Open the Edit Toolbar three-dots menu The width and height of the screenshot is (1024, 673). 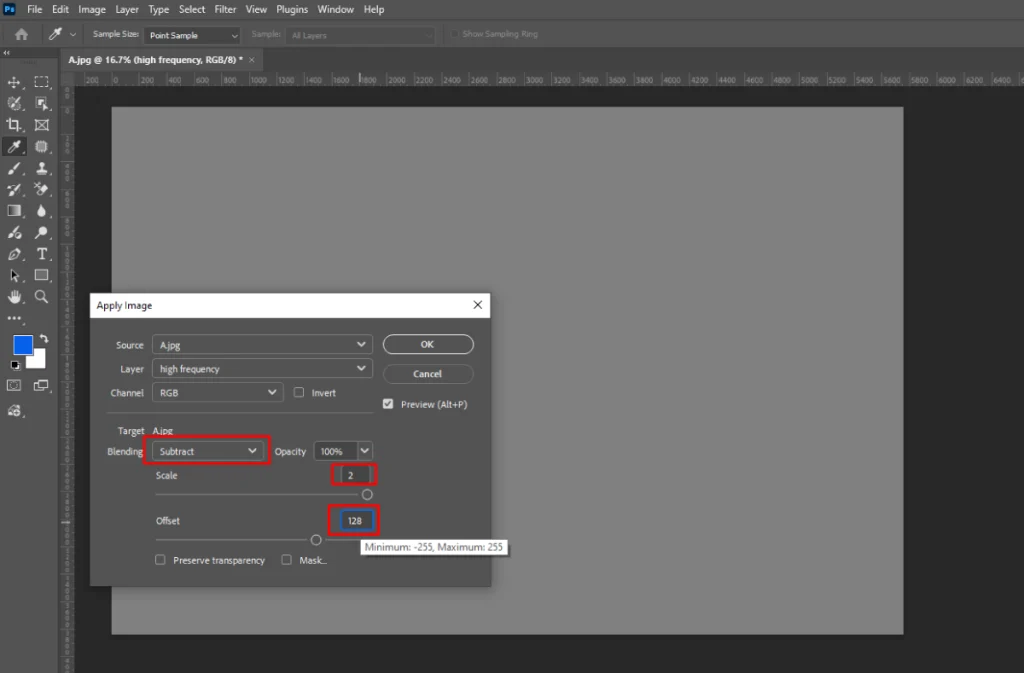14,319
